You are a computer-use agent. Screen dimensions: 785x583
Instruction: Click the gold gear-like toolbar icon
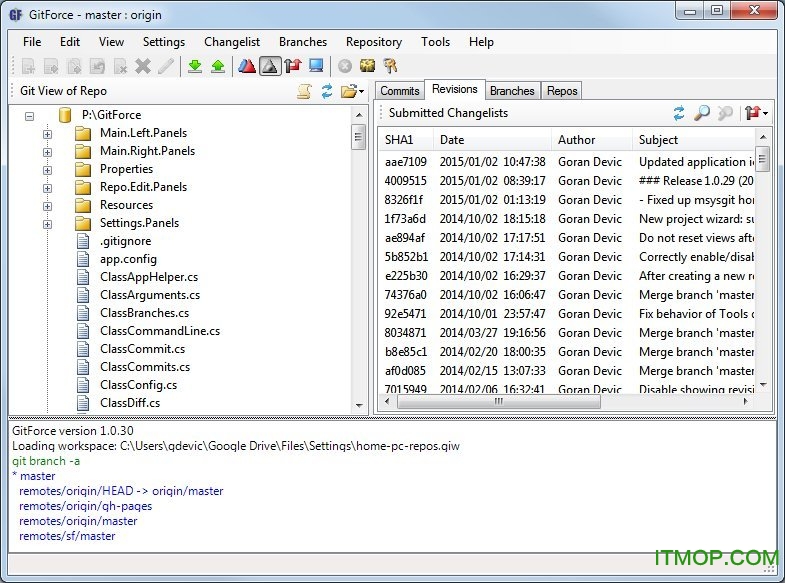pyautogui.click(x=367, y=66)
